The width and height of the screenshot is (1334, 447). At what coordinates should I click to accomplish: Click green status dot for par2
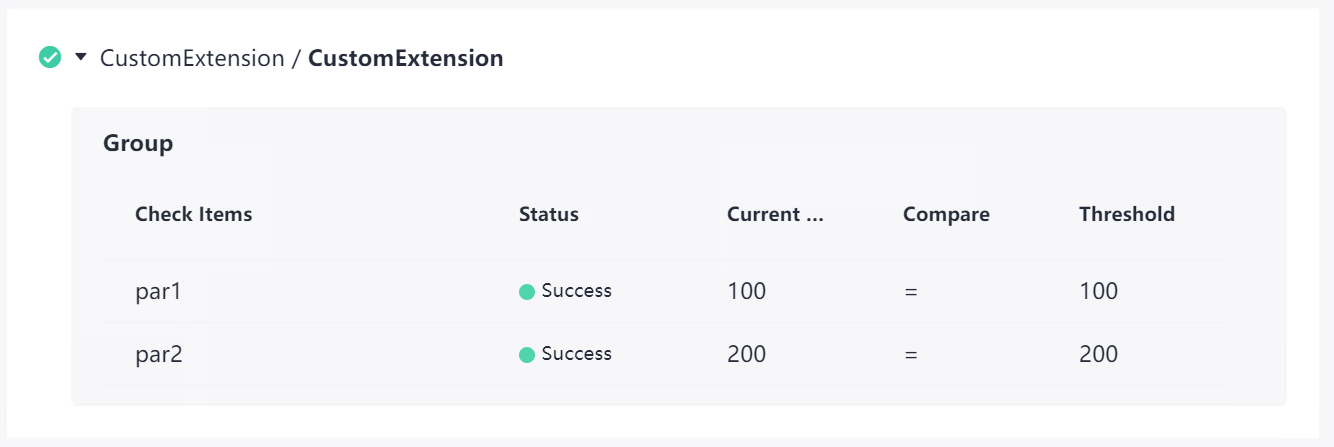[x=527, y=355]
